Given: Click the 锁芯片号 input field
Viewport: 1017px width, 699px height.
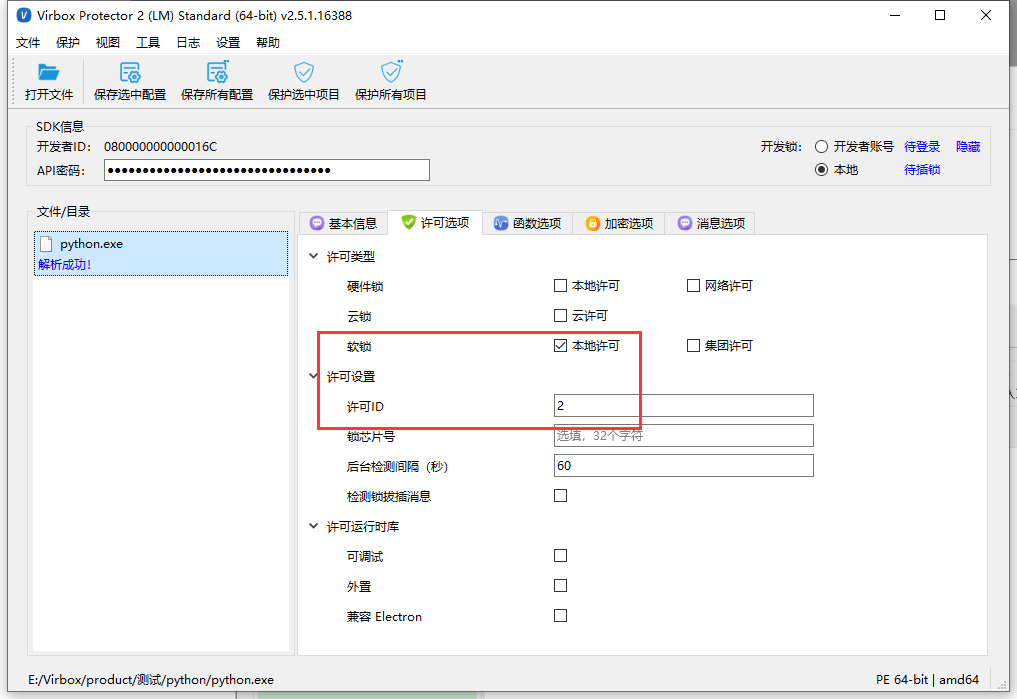Looking at the screenshot, I should tap(684, 436).
